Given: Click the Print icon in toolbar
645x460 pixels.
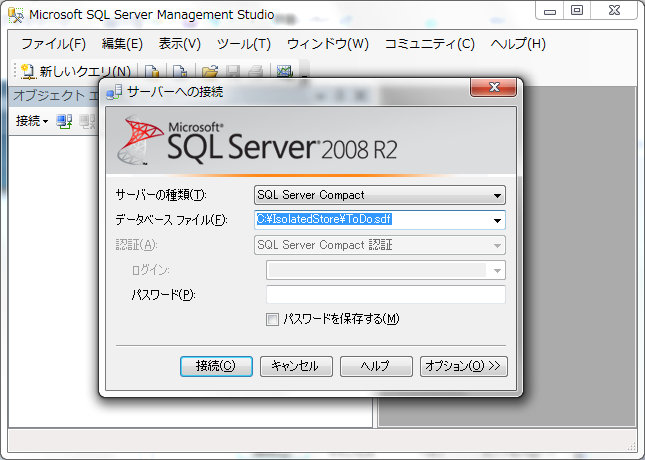Looking at the screenshot, I should pyautogui.click(x=255, y=71).
